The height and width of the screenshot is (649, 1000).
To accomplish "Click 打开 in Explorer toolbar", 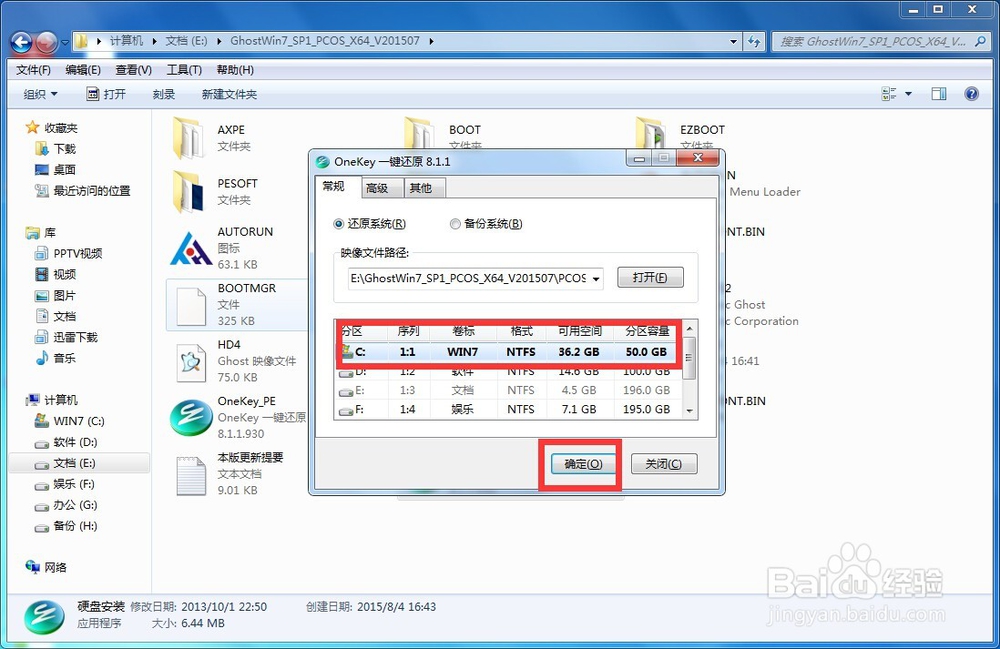I will pyautogui.click(x=106, y=94).
